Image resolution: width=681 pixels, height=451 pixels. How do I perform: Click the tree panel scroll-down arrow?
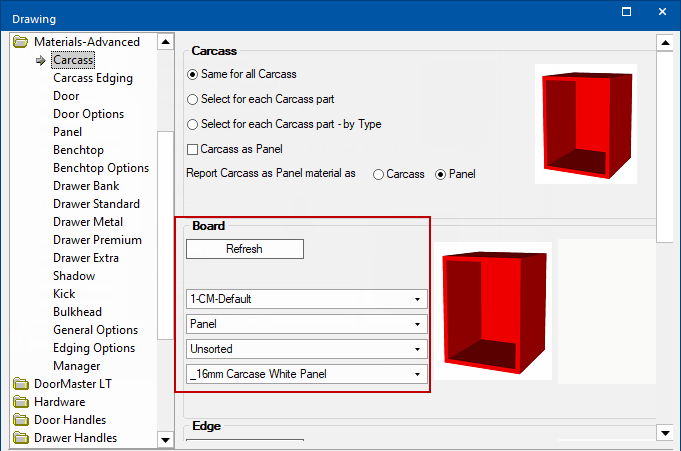click(x=165, y=440)
